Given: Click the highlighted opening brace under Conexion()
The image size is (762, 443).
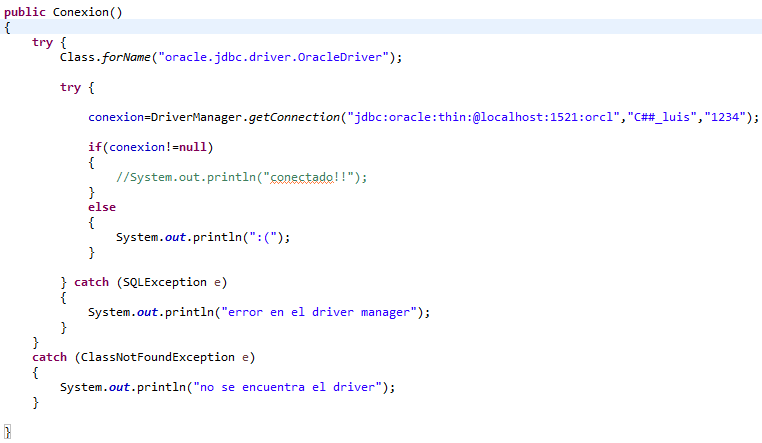Looking at the screenshot, I should (7, 27).
